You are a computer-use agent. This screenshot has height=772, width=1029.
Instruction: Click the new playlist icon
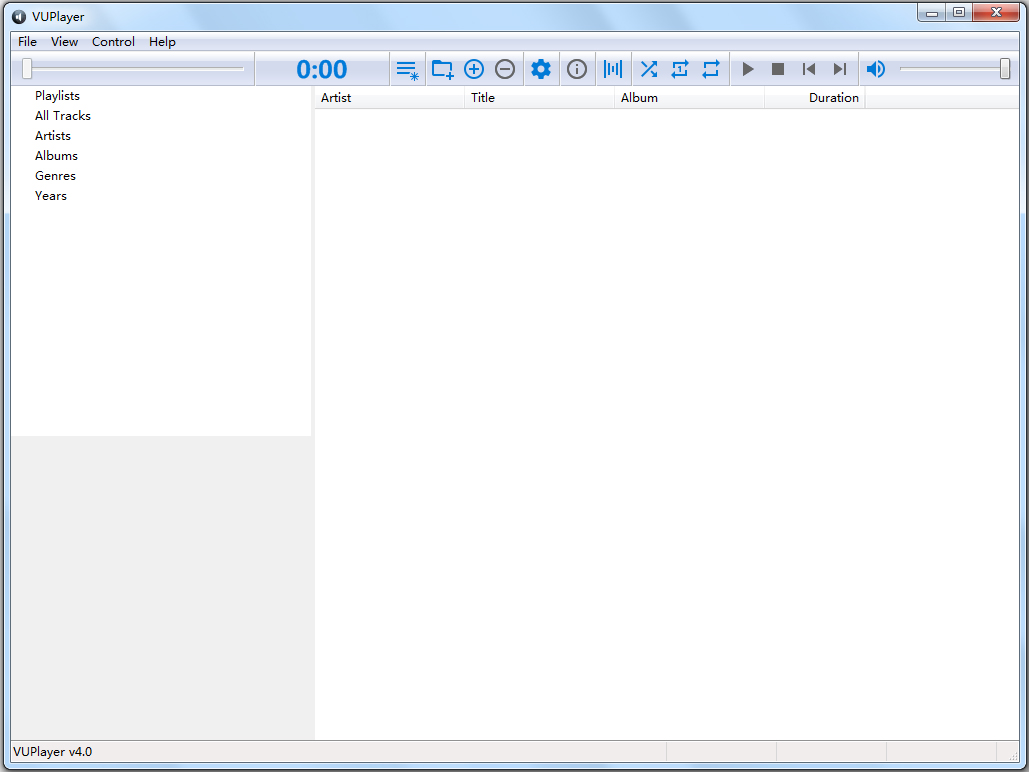pos(408,70)
